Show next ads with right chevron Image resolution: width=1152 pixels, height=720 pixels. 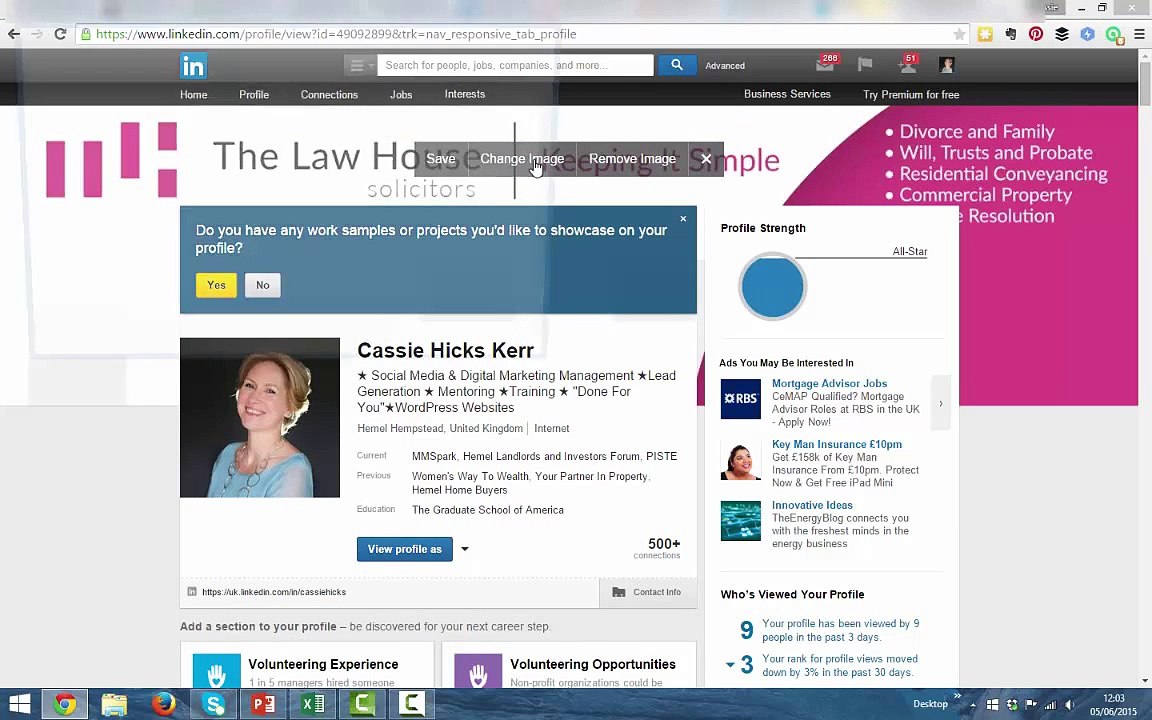coord(940,403)
